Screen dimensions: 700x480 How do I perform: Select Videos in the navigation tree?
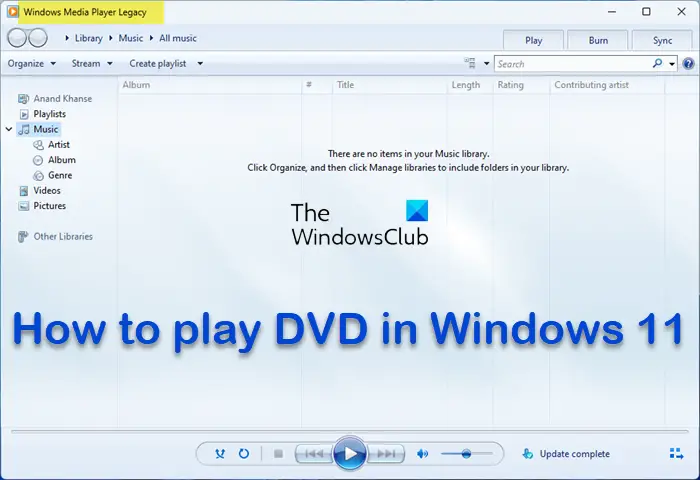47,191
